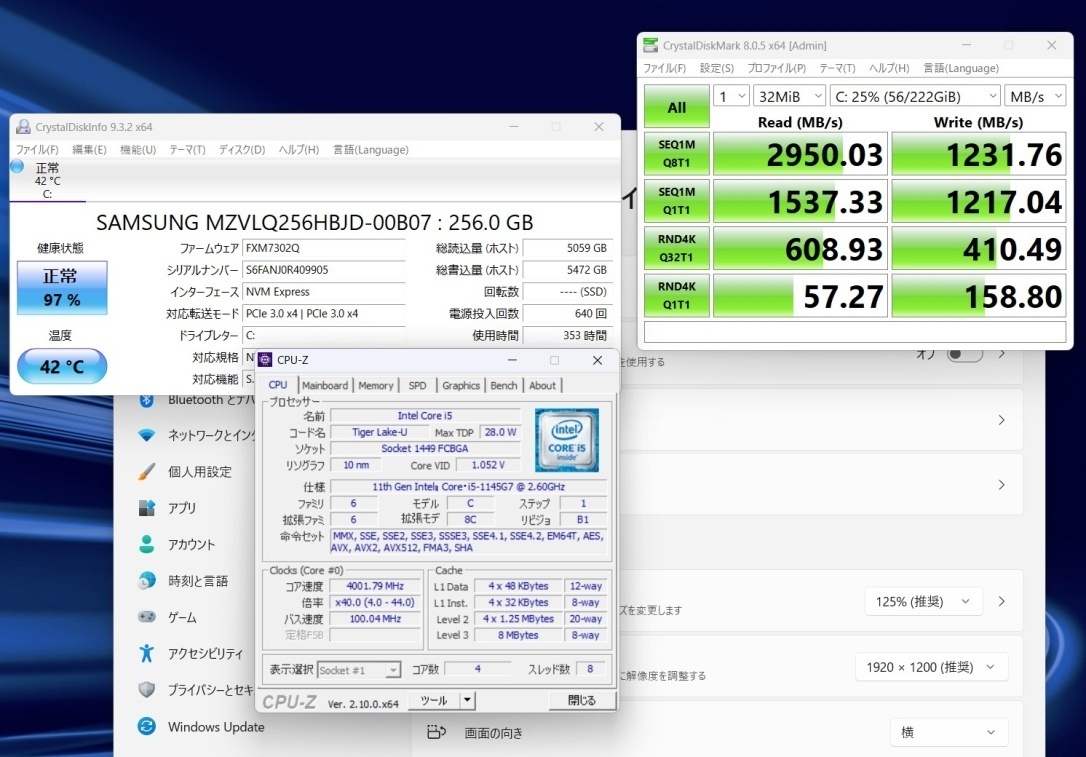Switch to Mainboard tab in CPU-Z
This screenshot has height=757, width=1086.
click(325, 385)
